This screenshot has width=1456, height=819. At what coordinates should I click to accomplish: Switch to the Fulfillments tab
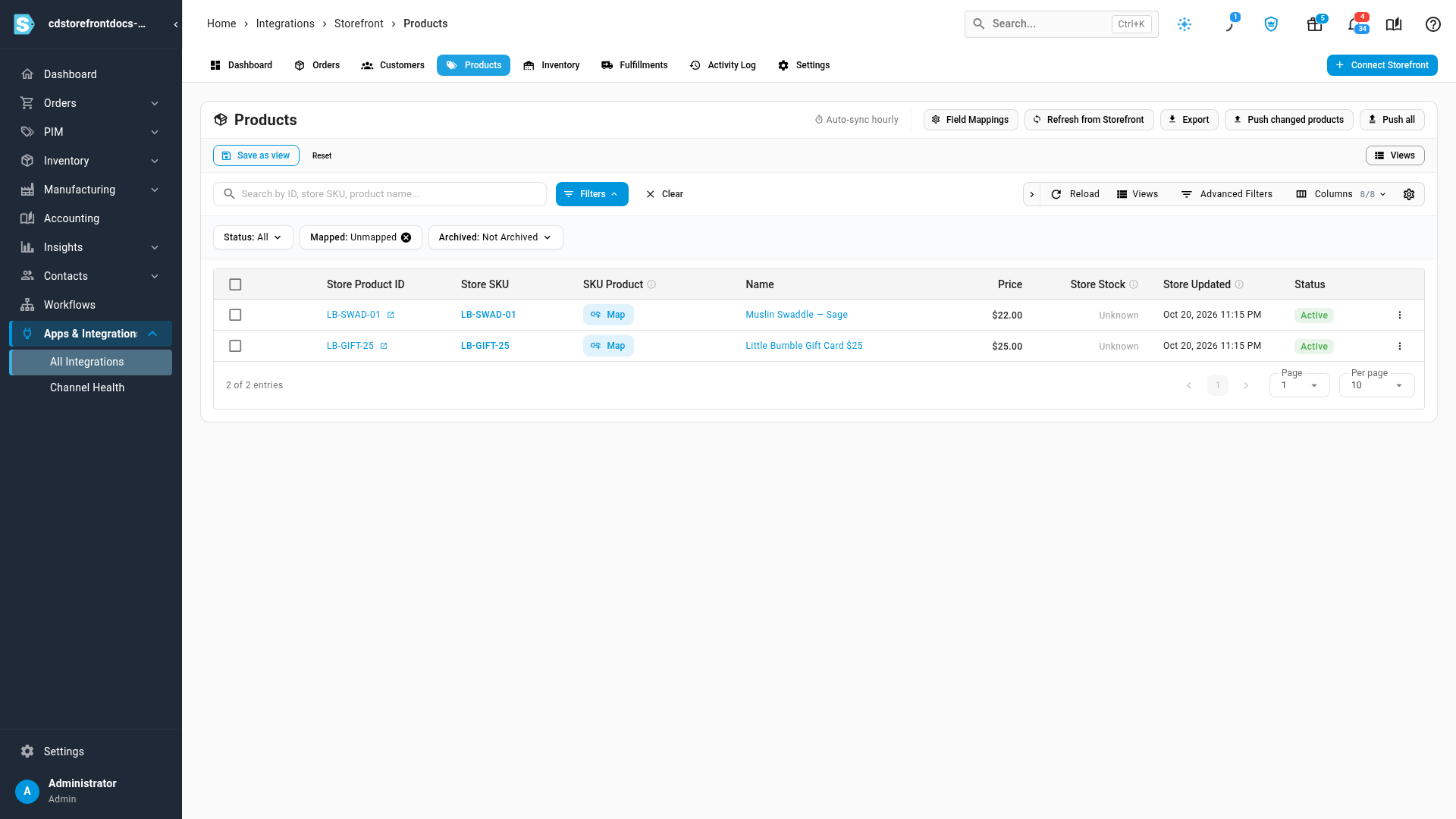(635, 65)
